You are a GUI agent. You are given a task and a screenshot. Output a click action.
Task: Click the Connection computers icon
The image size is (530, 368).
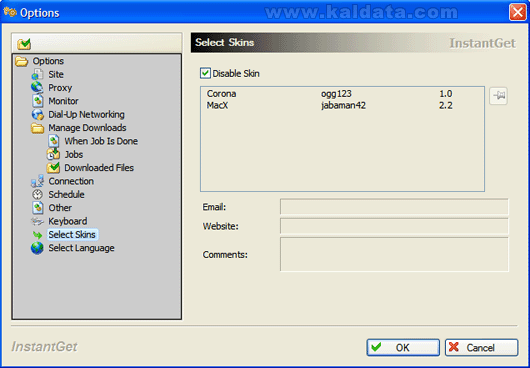(38, 181)
